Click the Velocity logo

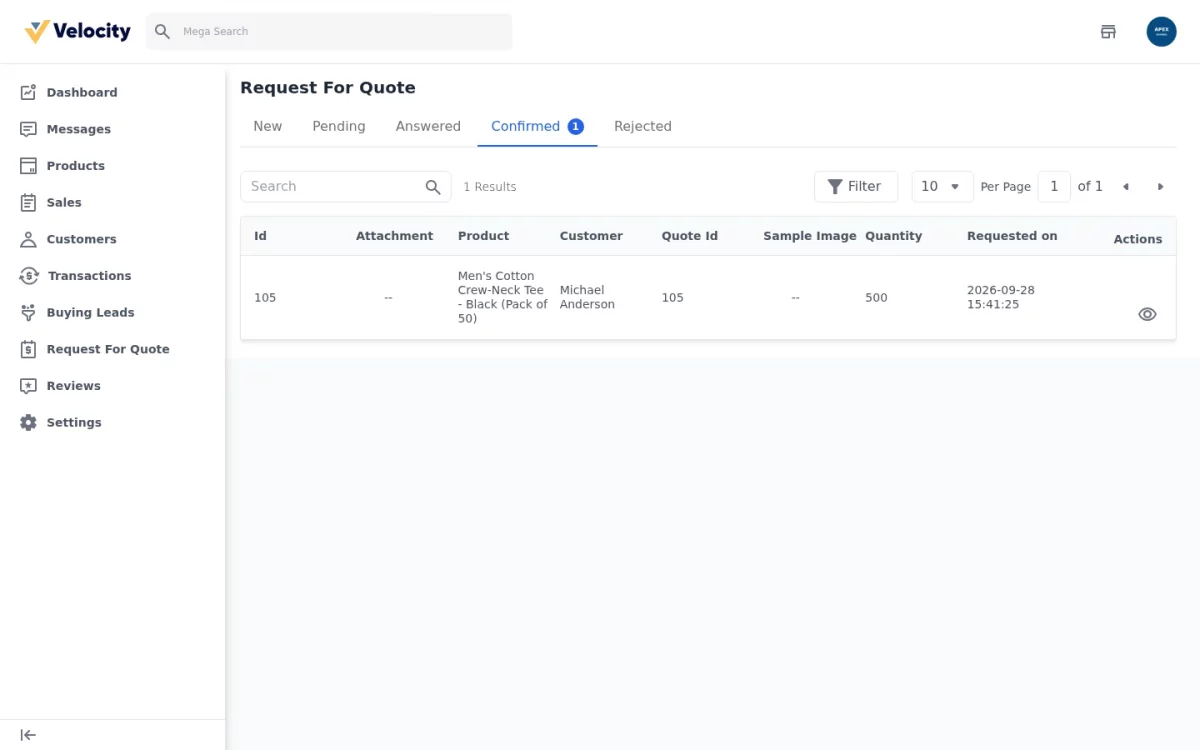pyautogui.click(x=77, y=32)
